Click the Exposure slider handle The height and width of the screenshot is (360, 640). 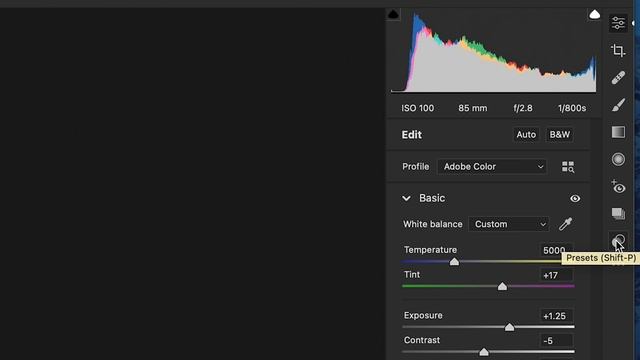tap(509, 327)
